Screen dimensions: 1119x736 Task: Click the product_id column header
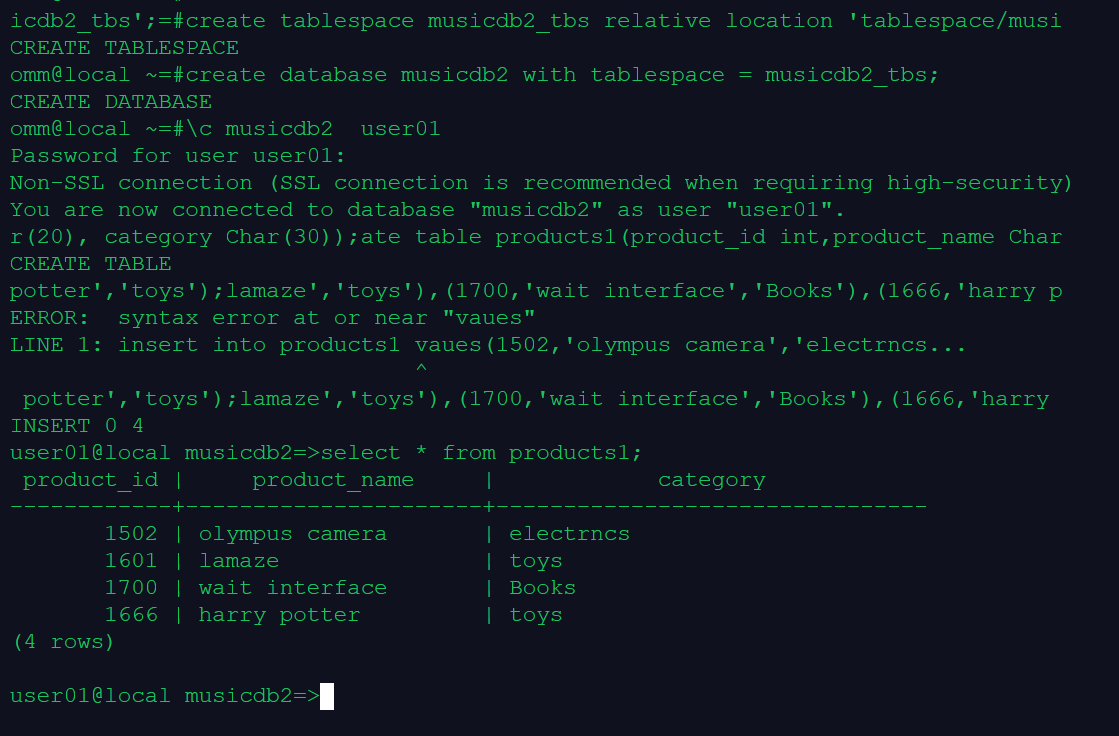(90, 480)
